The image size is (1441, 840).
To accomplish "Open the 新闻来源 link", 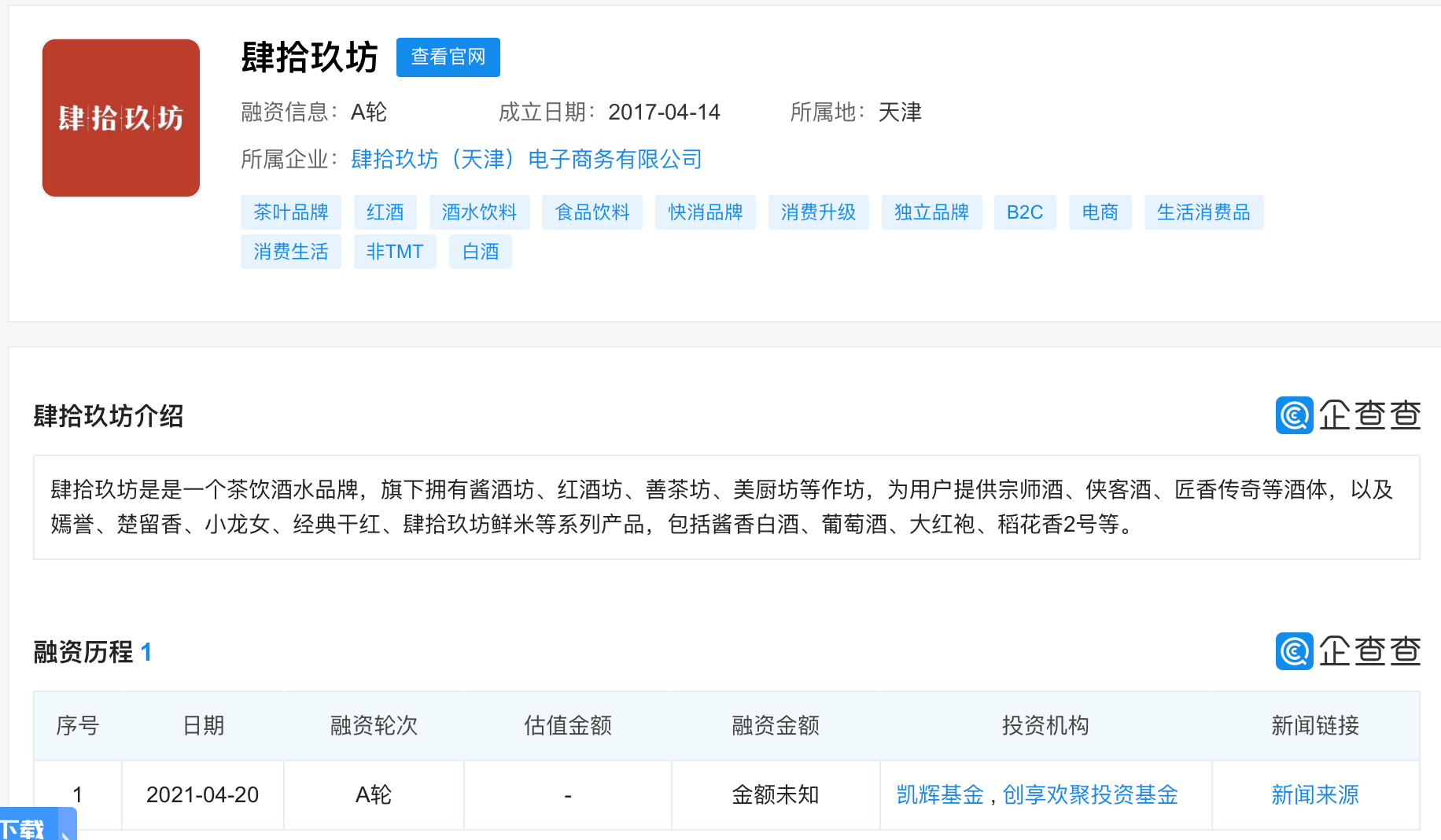I will click(1315, 794).
